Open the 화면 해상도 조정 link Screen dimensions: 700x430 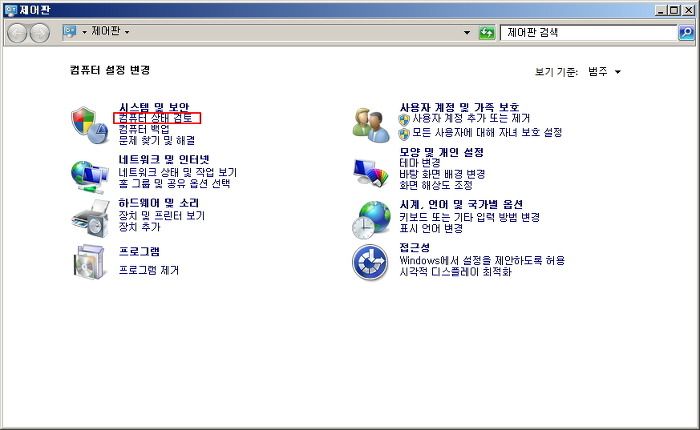pos(436,185)
